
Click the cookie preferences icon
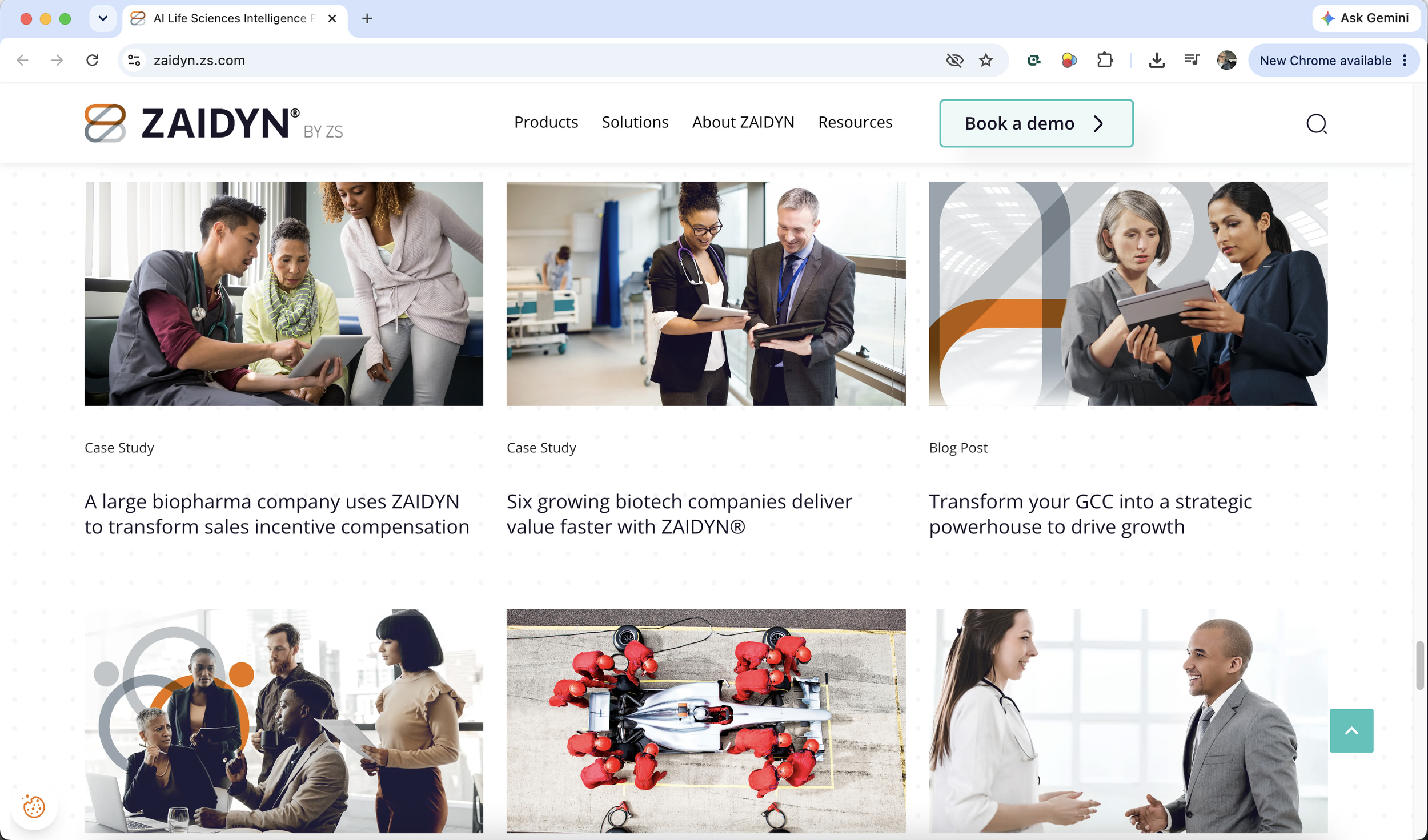(34, 806)
